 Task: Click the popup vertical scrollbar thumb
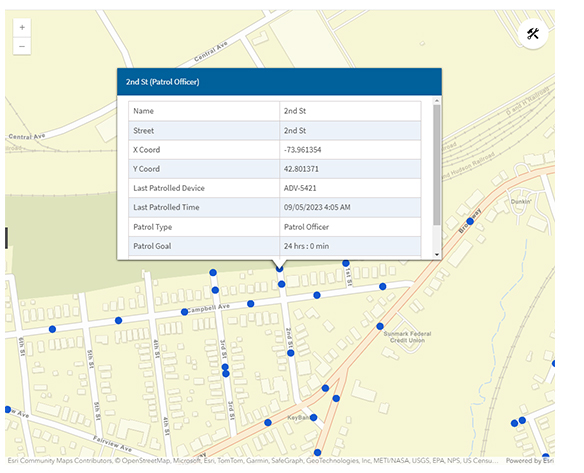click(x=437, y=165)
